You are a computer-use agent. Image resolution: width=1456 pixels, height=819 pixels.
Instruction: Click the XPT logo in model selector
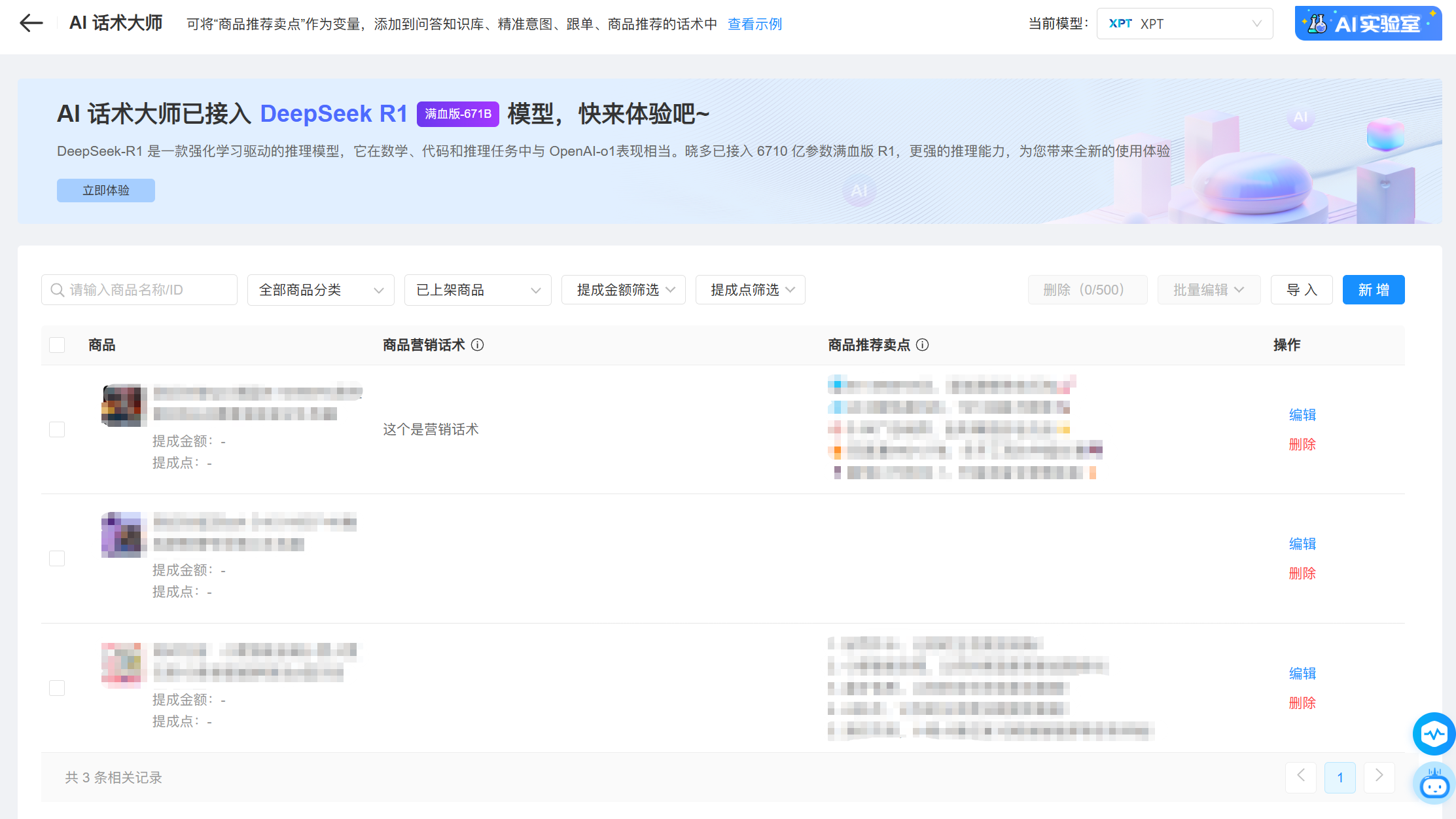1120,24
